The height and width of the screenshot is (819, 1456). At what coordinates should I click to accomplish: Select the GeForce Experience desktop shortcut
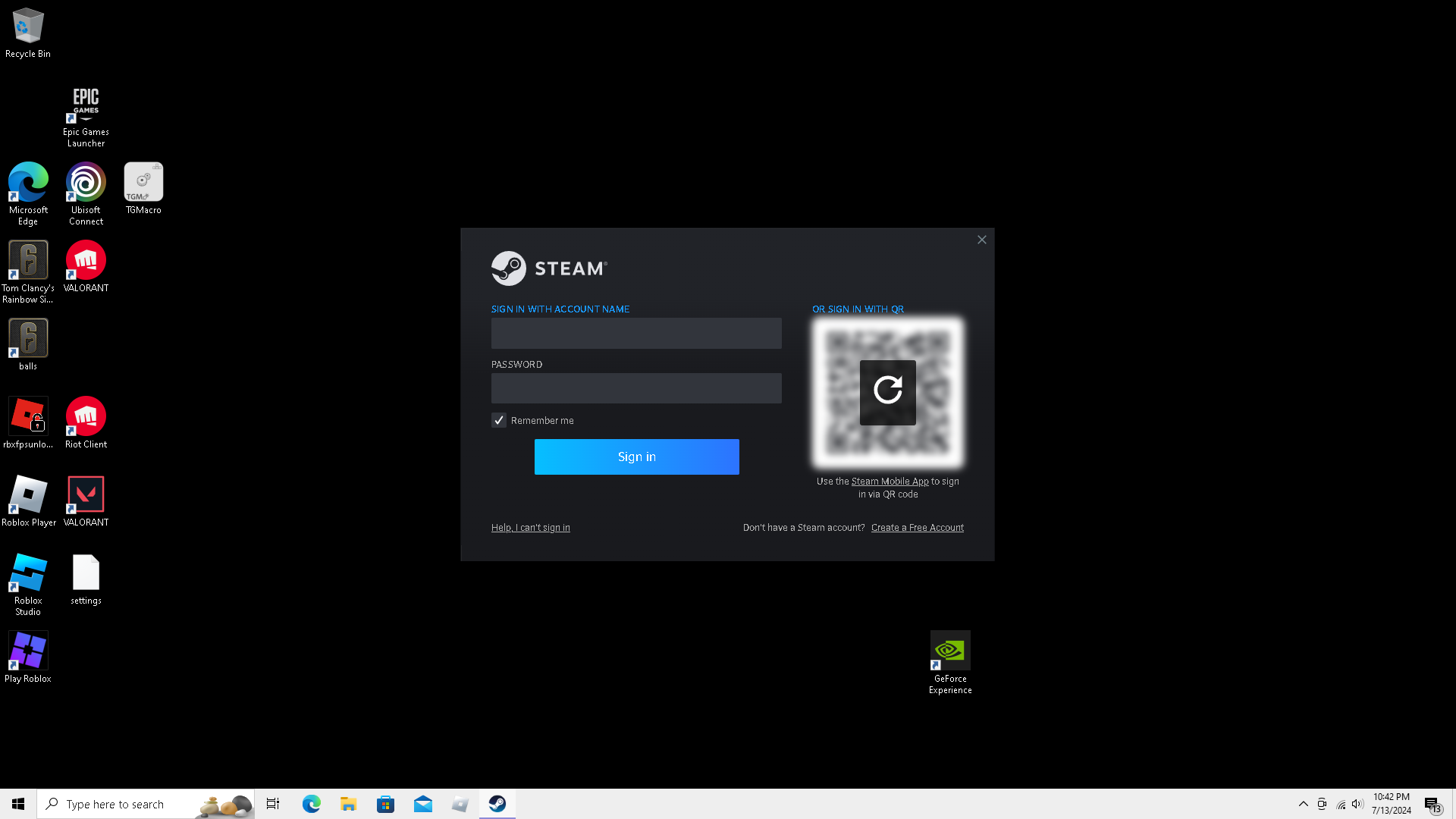click(x=950, y=663)
